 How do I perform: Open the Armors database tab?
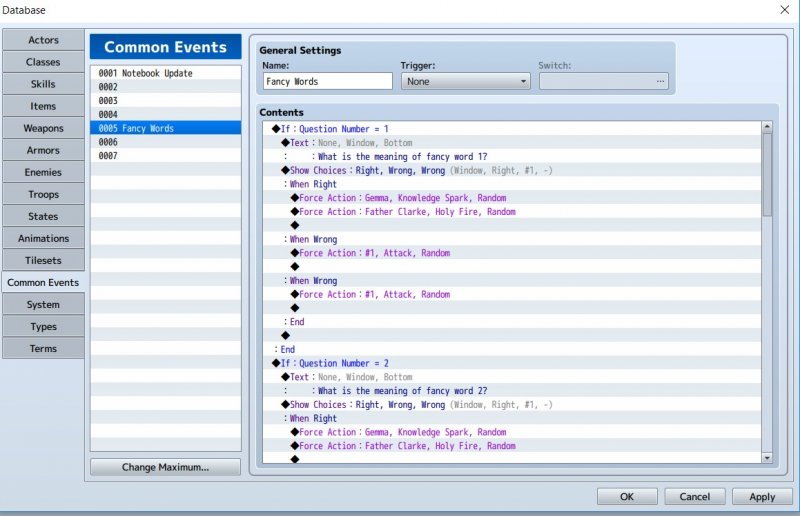(x=43, y=150)
